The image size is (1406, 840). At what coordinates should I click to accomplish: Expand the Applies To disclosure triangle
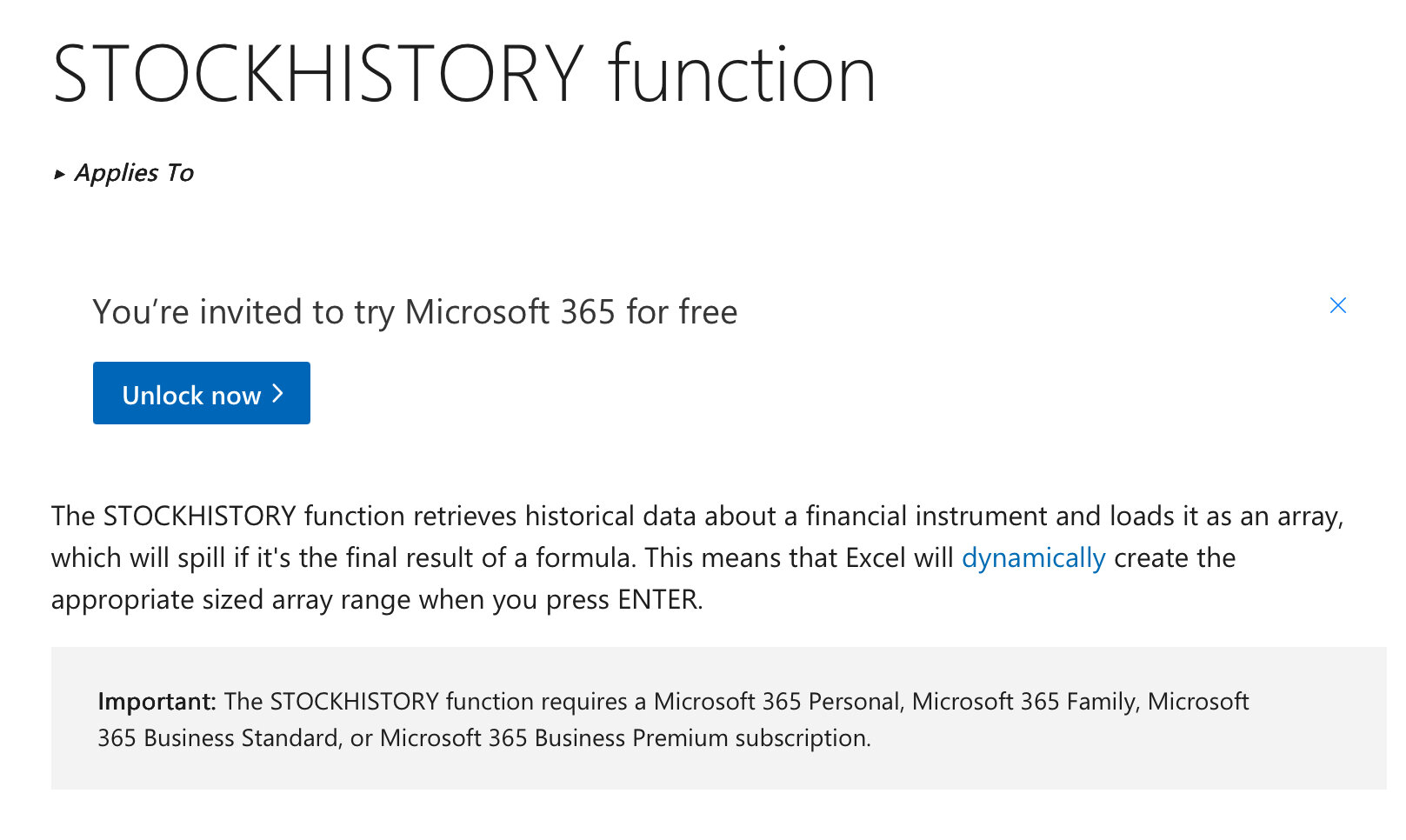(59, 174)
